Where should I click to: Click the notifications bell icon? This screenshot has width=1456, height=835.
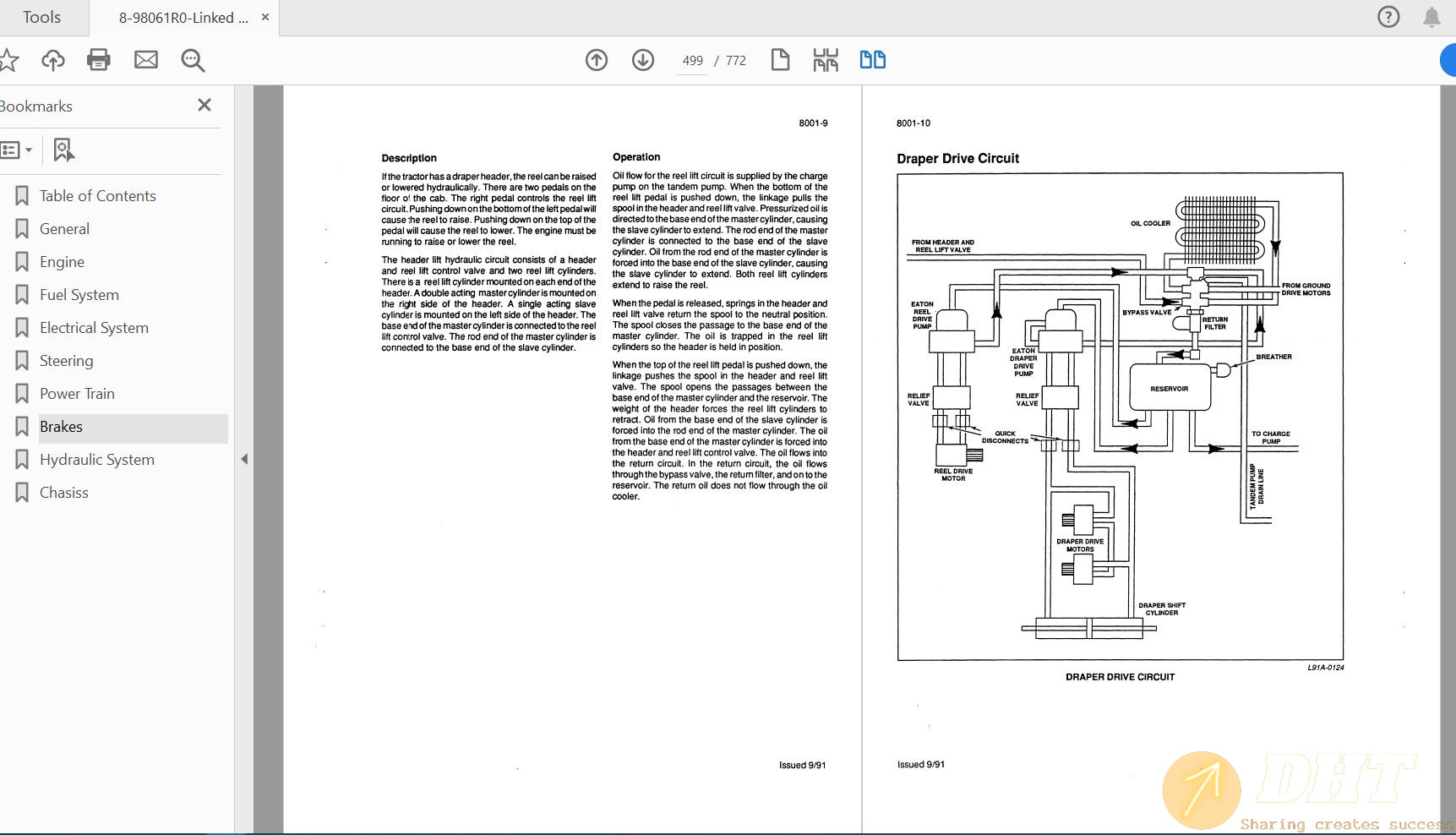tap(1431, 18)
